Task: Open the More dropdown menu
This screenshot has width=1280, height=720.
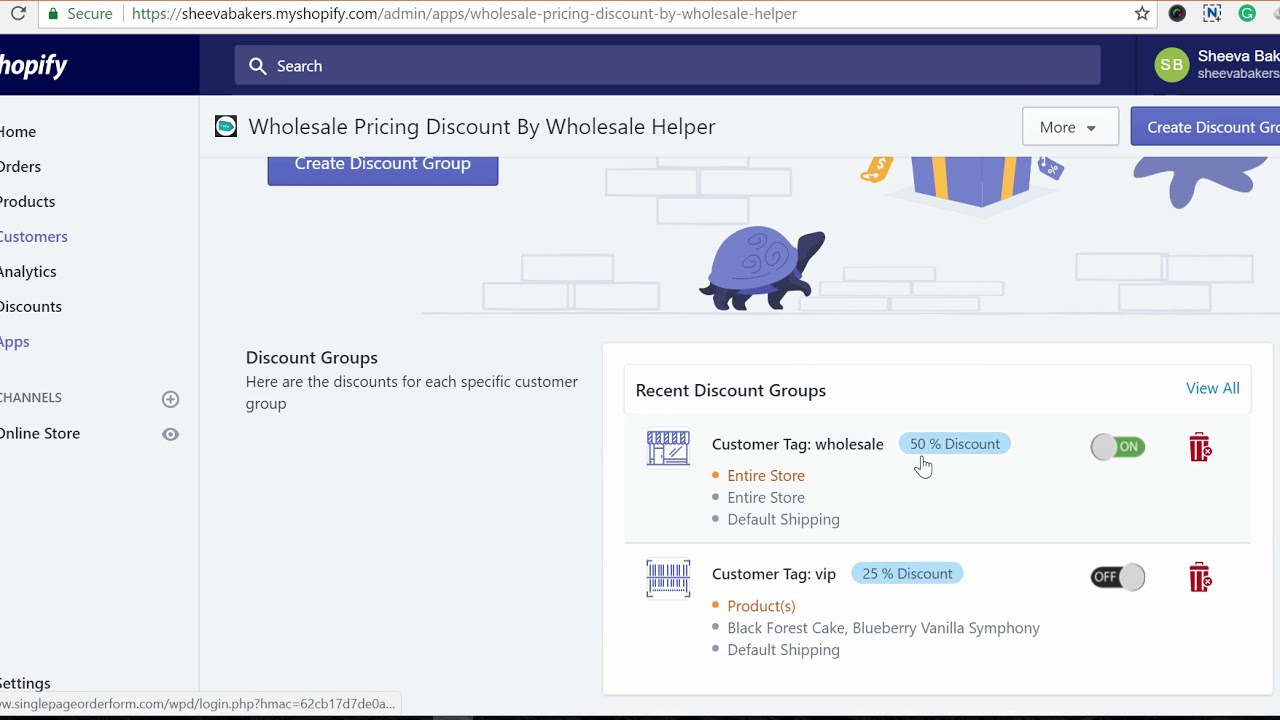Action: (1069, 127)
